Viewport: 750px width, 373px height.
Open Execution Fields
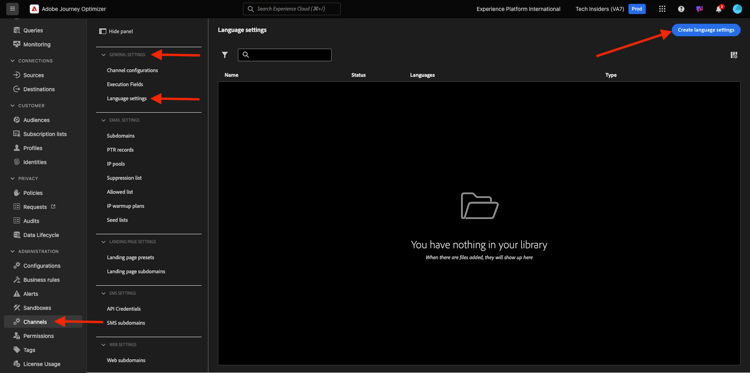(125, 84)
